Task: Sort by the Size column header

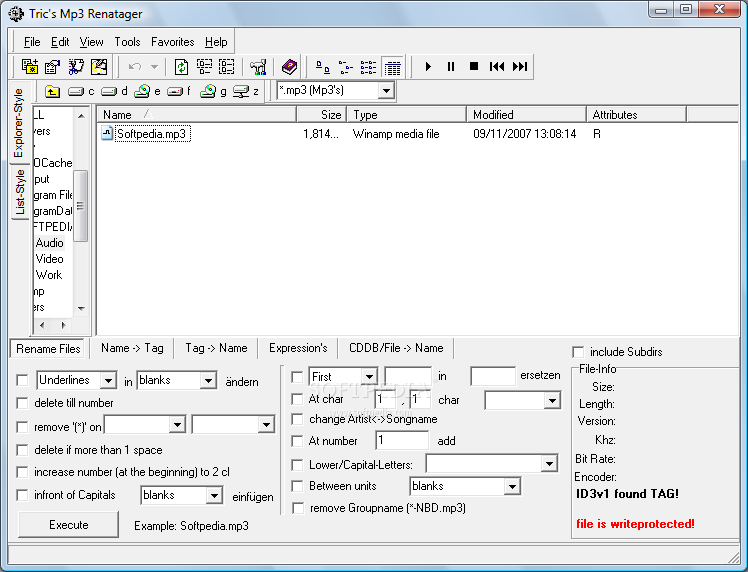Action: pyautogui.click(x=323, y=114)
